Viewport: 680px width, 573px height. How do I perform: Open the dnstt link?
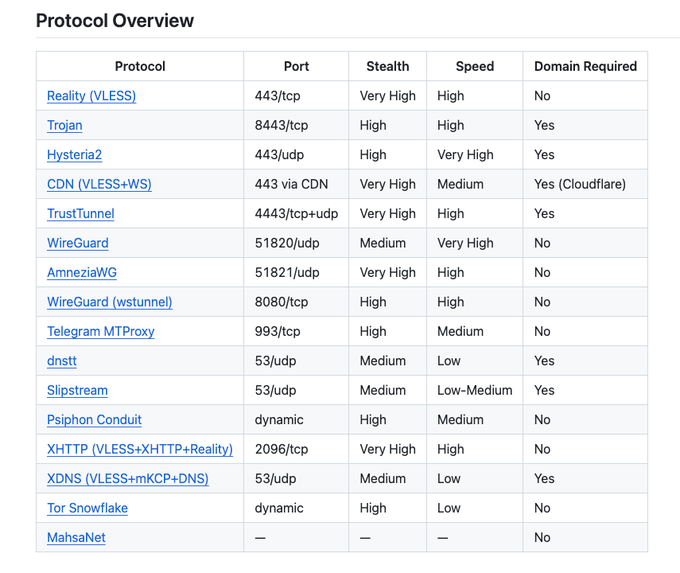tap(62, 361)
